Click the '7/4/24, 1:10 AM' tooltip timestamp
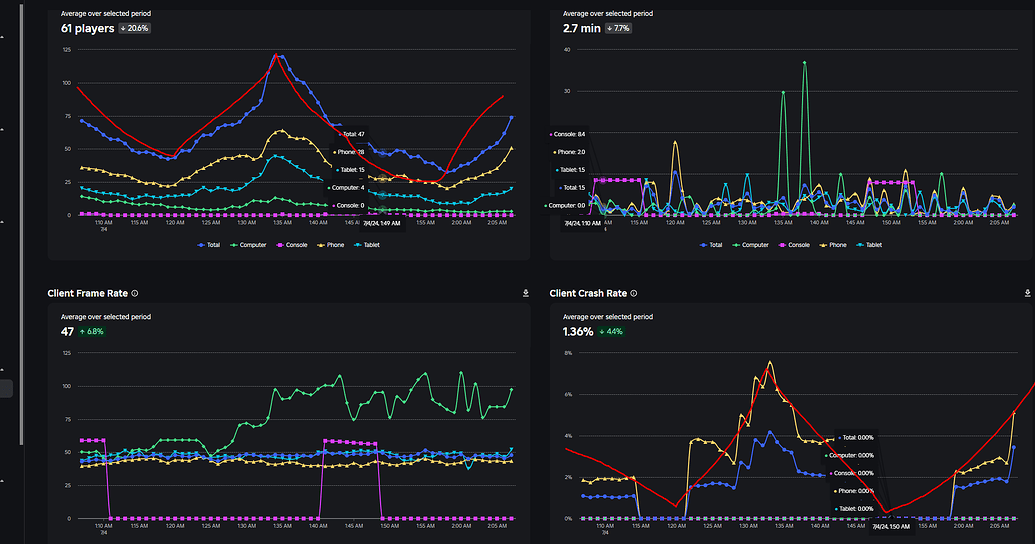This screenshot has width=1035, height=544. (x=582, y=223)
